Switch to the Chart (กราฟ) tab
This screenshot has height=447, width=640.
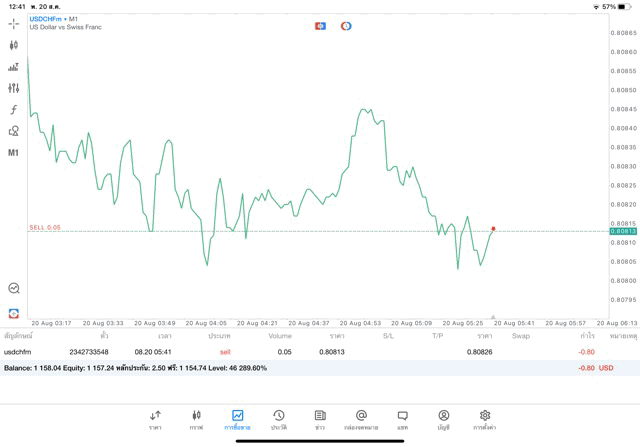[196, 420]
